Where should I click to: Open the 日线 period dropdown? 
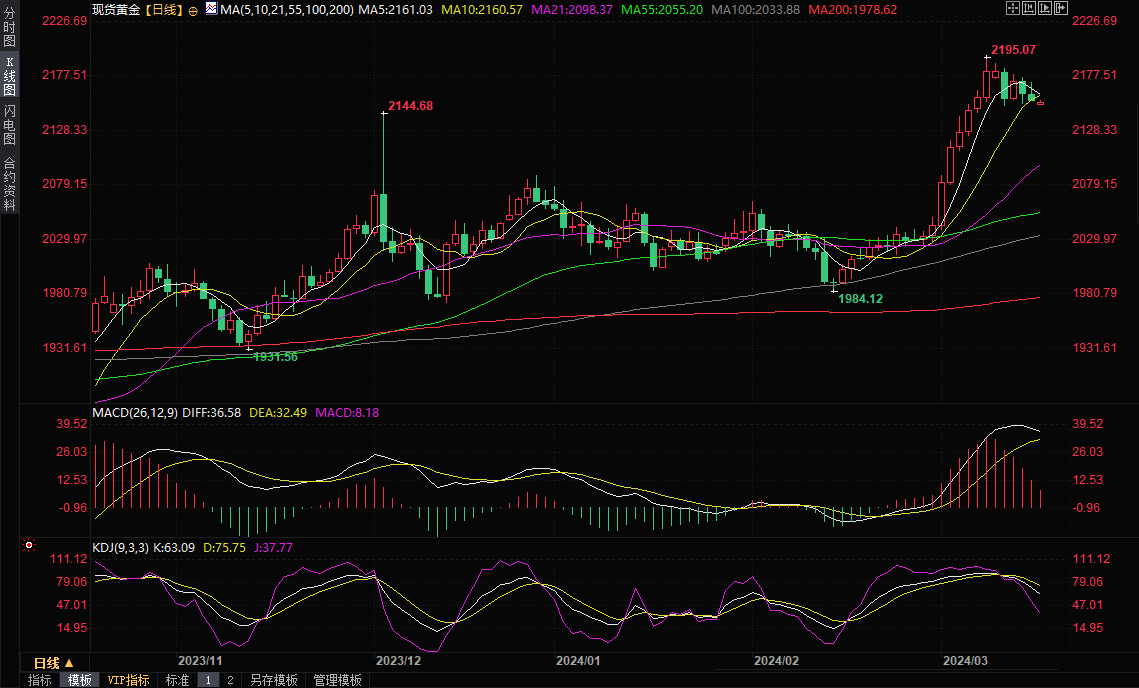click(x=54, y=663)
